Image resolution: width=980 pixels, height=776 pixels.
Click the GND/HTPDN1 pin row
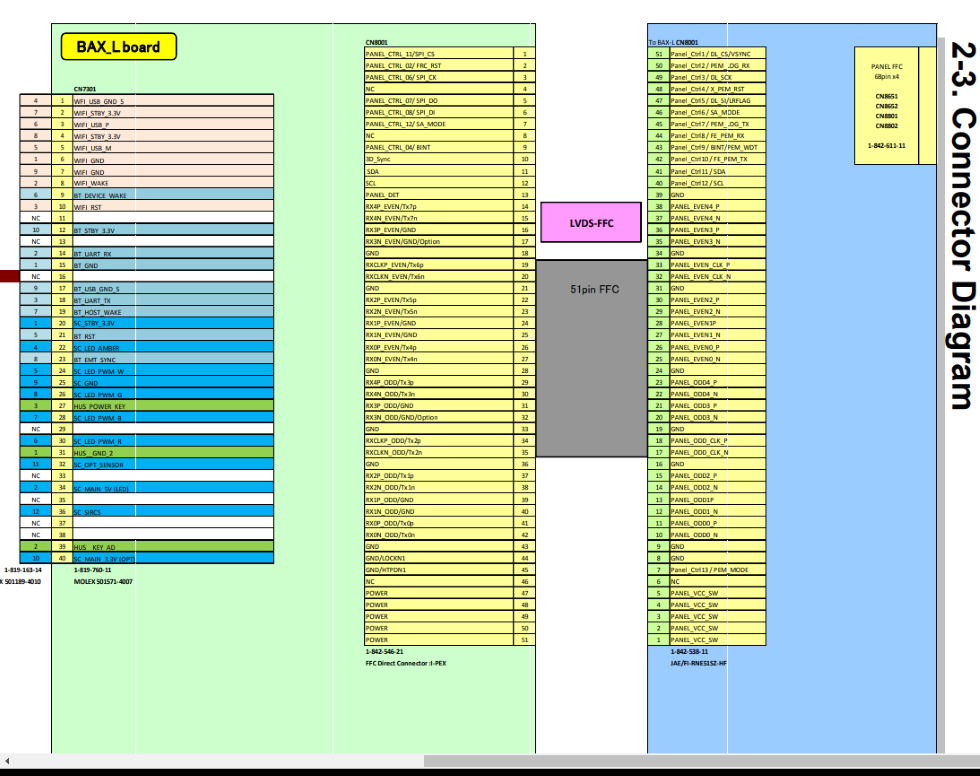pos(440,569)
